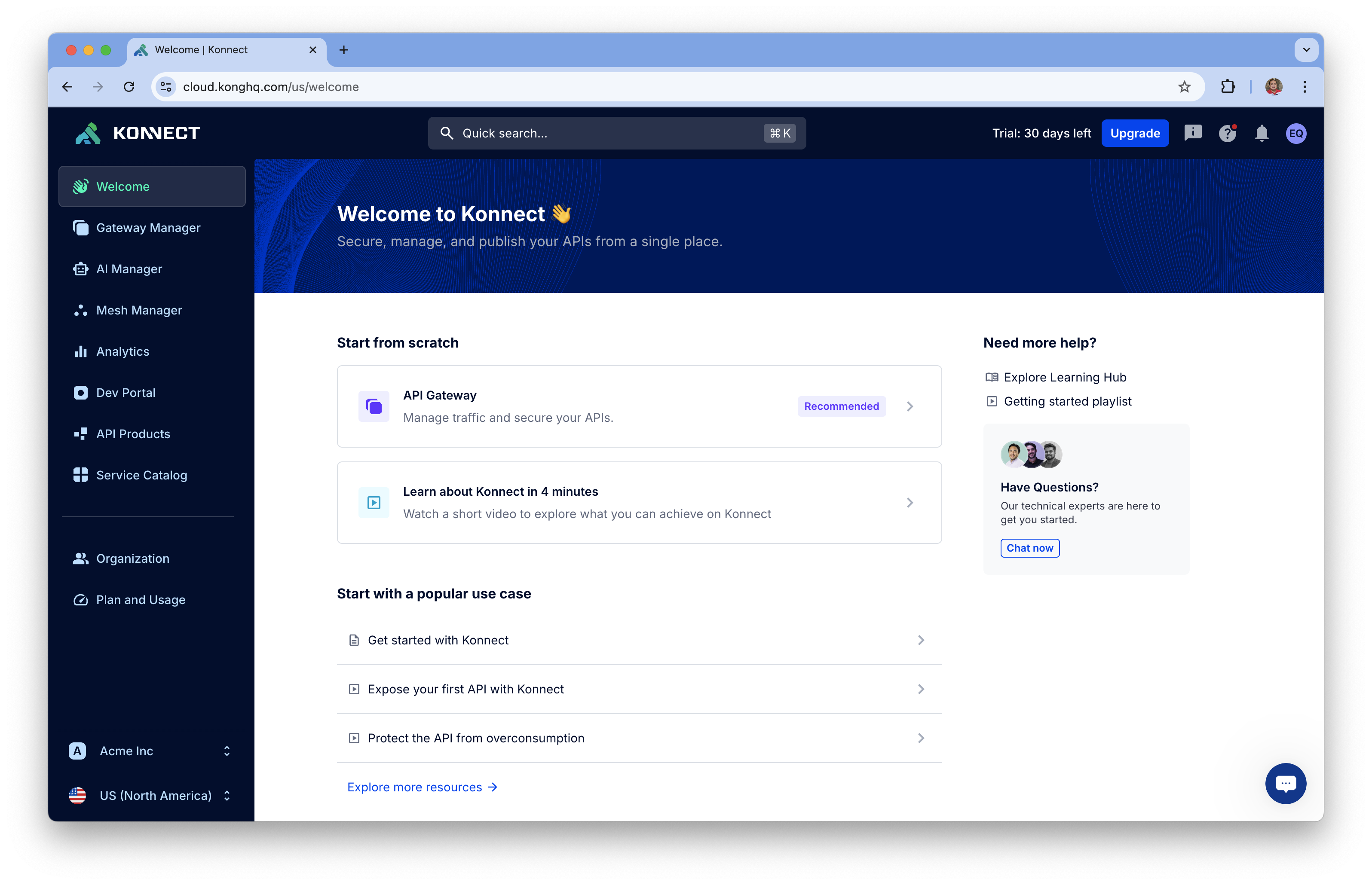Reload the page
This screenshot has height=885, width=1372.
tap(129, 87)
